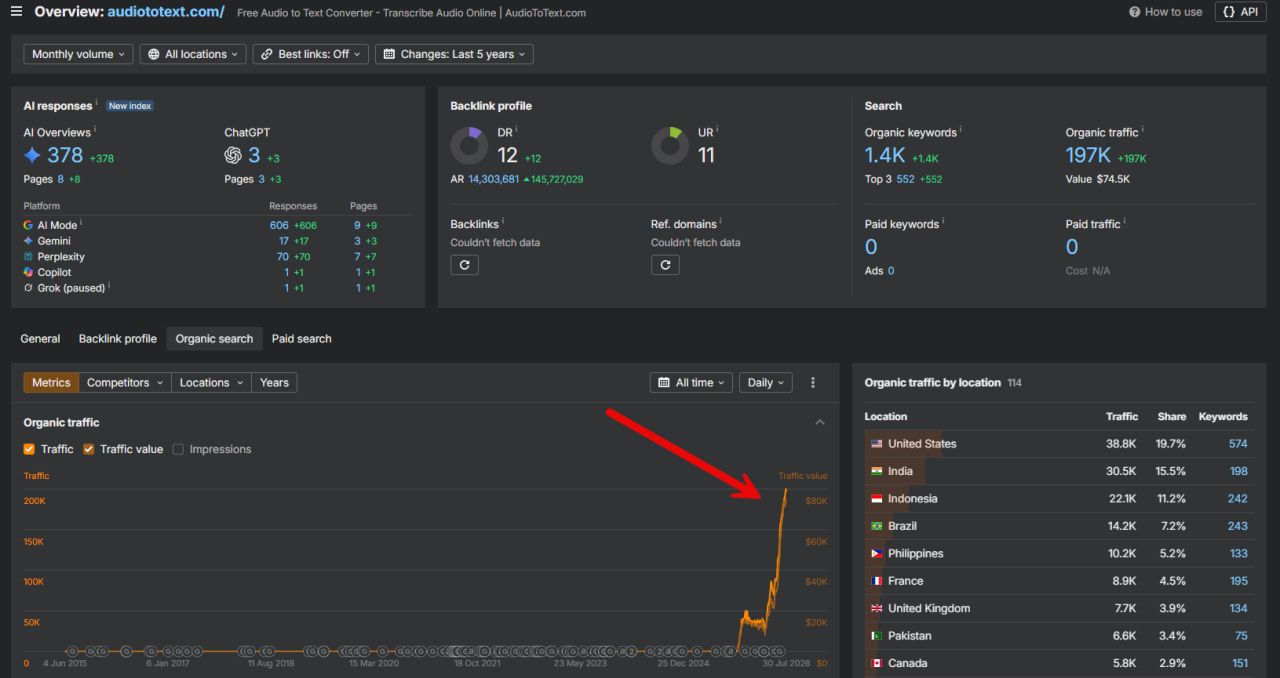Toggle the Traffic value checkbox
The image size is (1280, 678).
88,450
